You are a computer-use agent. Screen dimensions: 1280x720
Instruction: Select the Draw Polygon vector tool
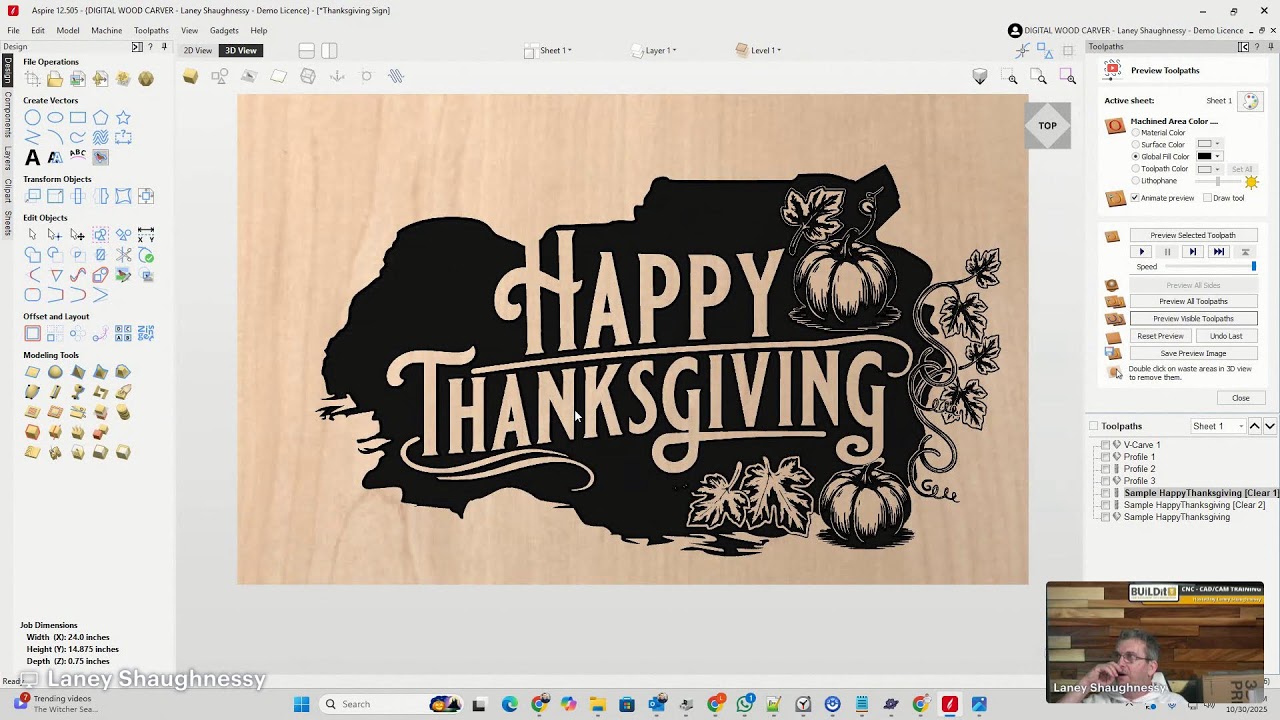click(x=100, y=118)
